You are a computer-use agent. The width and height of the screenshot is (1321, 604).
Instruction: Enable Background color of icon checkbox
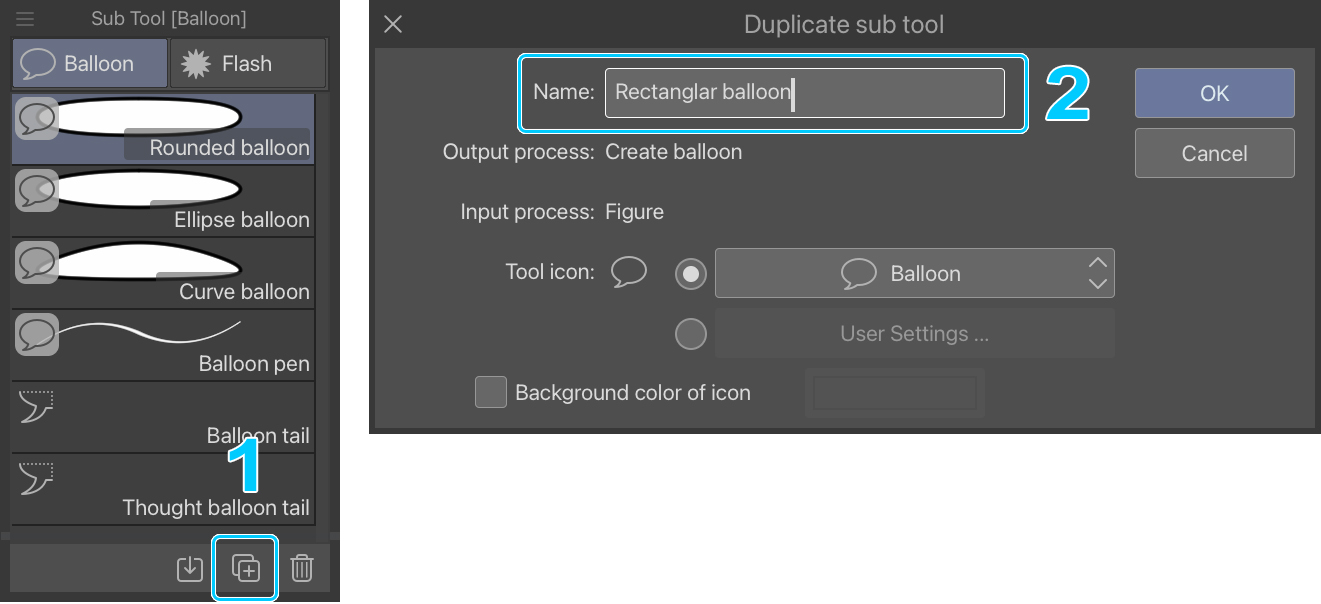491,392
